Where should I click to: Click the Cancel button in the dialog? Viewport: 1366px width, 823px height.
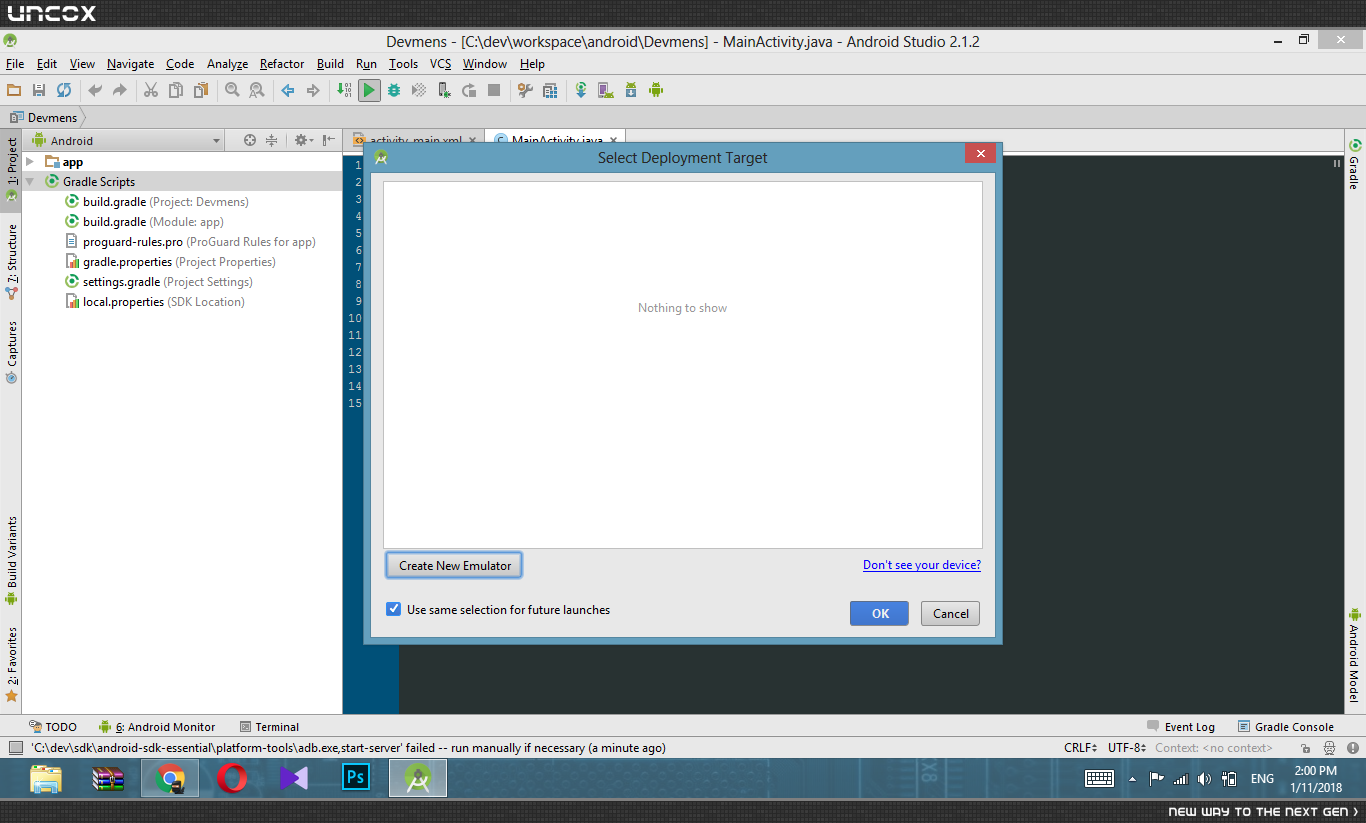coord(951,614)
